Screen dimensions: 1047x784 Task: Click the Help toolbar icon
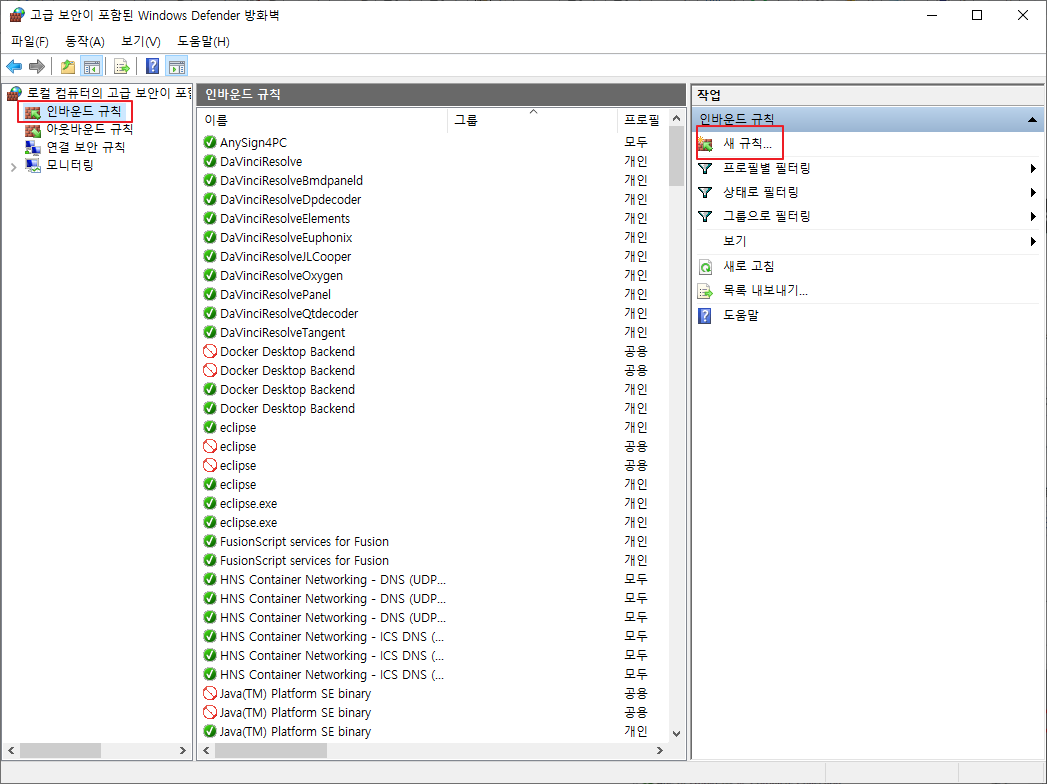[x=153, y=66]
